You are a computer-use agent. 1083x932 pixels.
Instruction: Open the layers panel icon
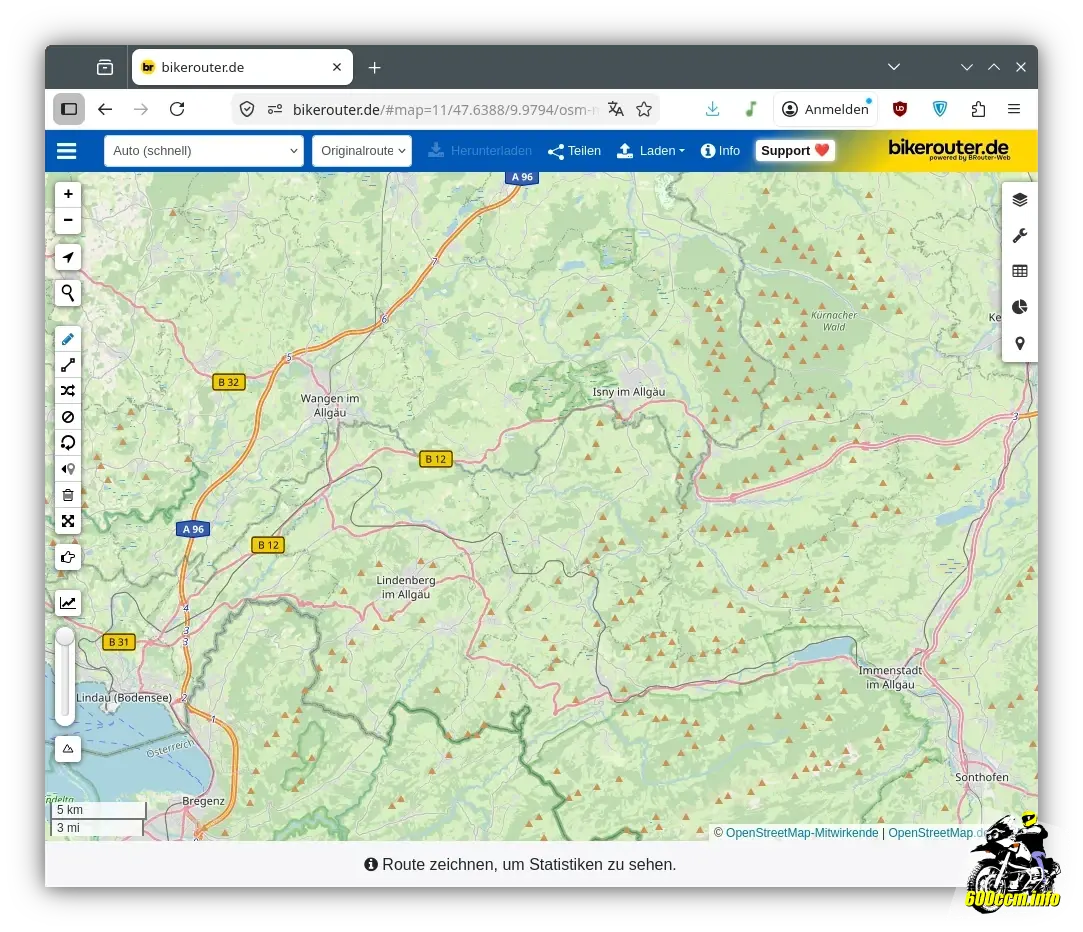coord(1019,200)
